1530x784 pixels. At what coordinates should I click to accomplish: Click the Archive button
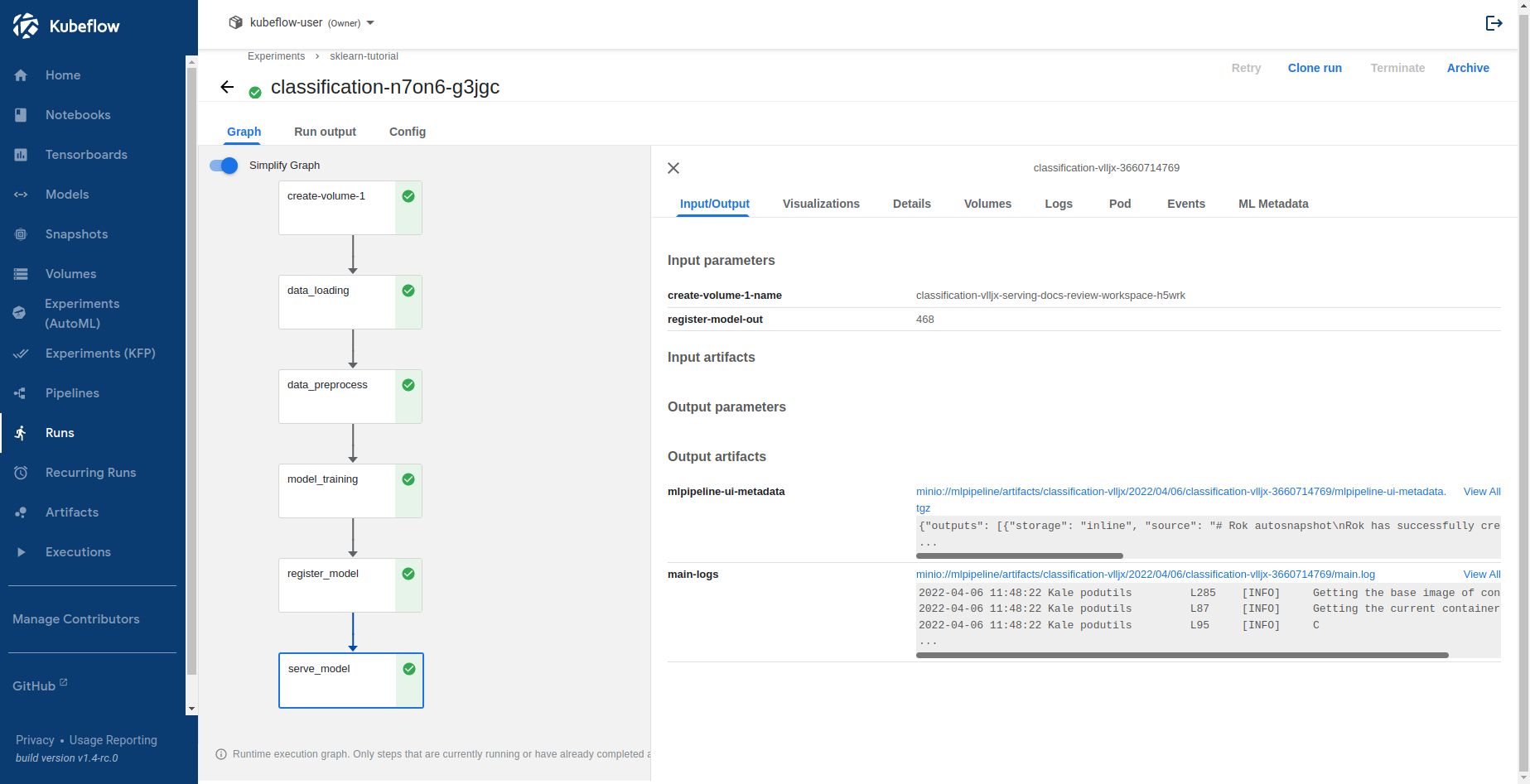(1468, 68)
